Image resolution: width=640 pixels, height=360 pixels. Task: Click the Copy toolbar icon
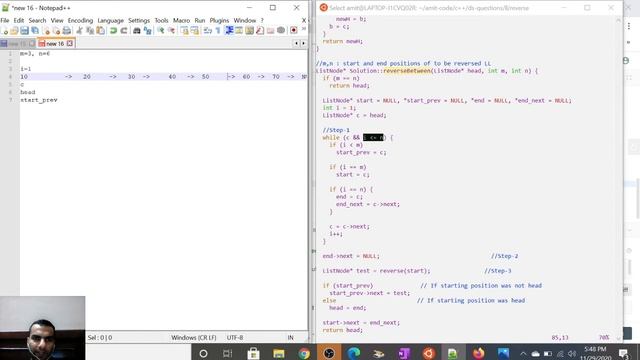(90, 31)
